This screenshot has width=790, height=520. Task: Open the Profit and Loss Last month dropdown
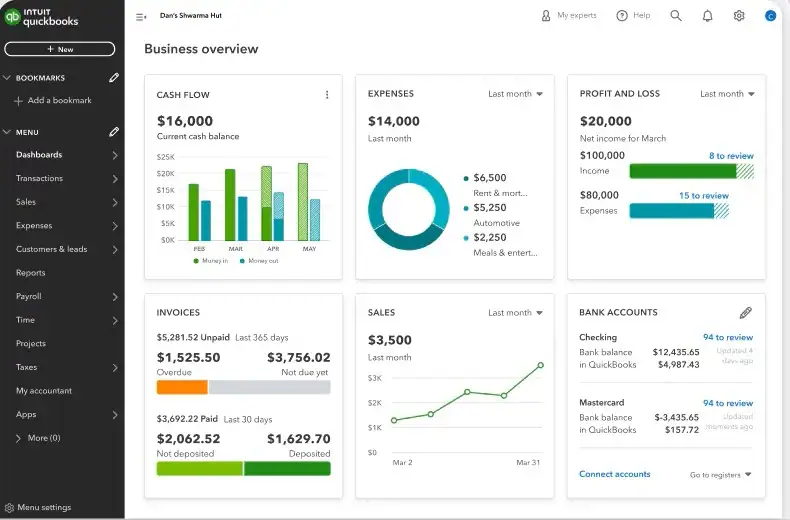click(x=727, y=94)
